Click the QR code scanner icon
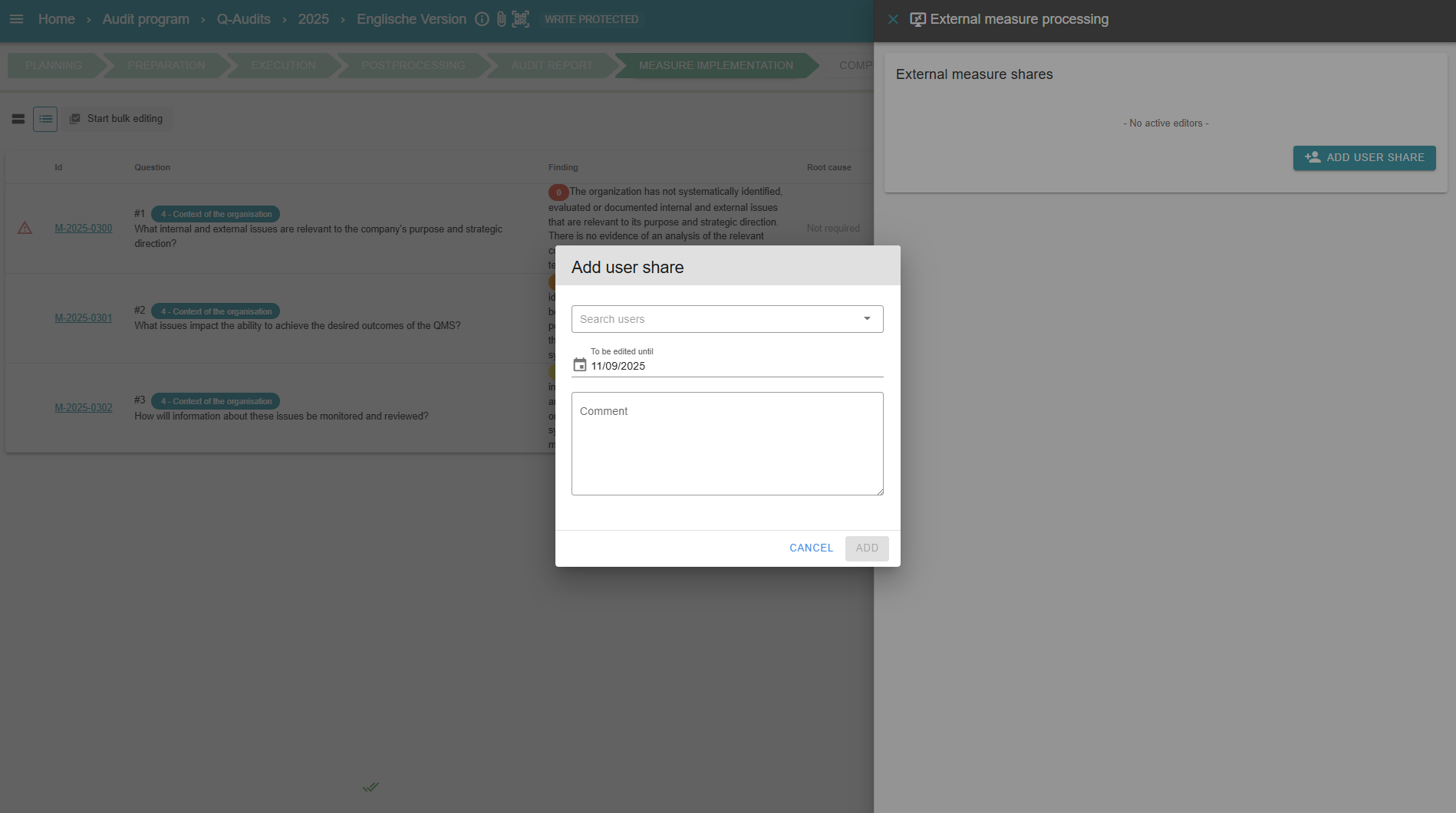Screen dimensions: 1456x813 point(520,19)
